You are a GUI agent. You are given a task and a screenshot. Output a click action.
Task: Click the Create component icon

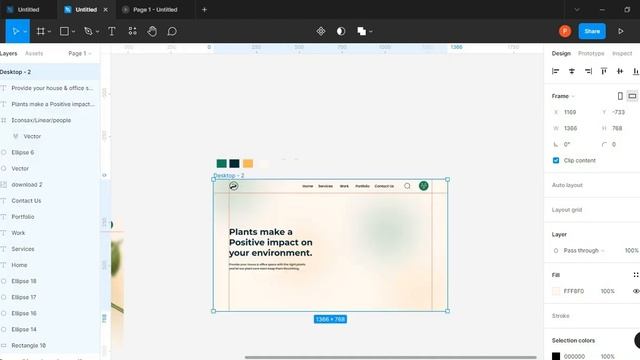tap(321, 31)
